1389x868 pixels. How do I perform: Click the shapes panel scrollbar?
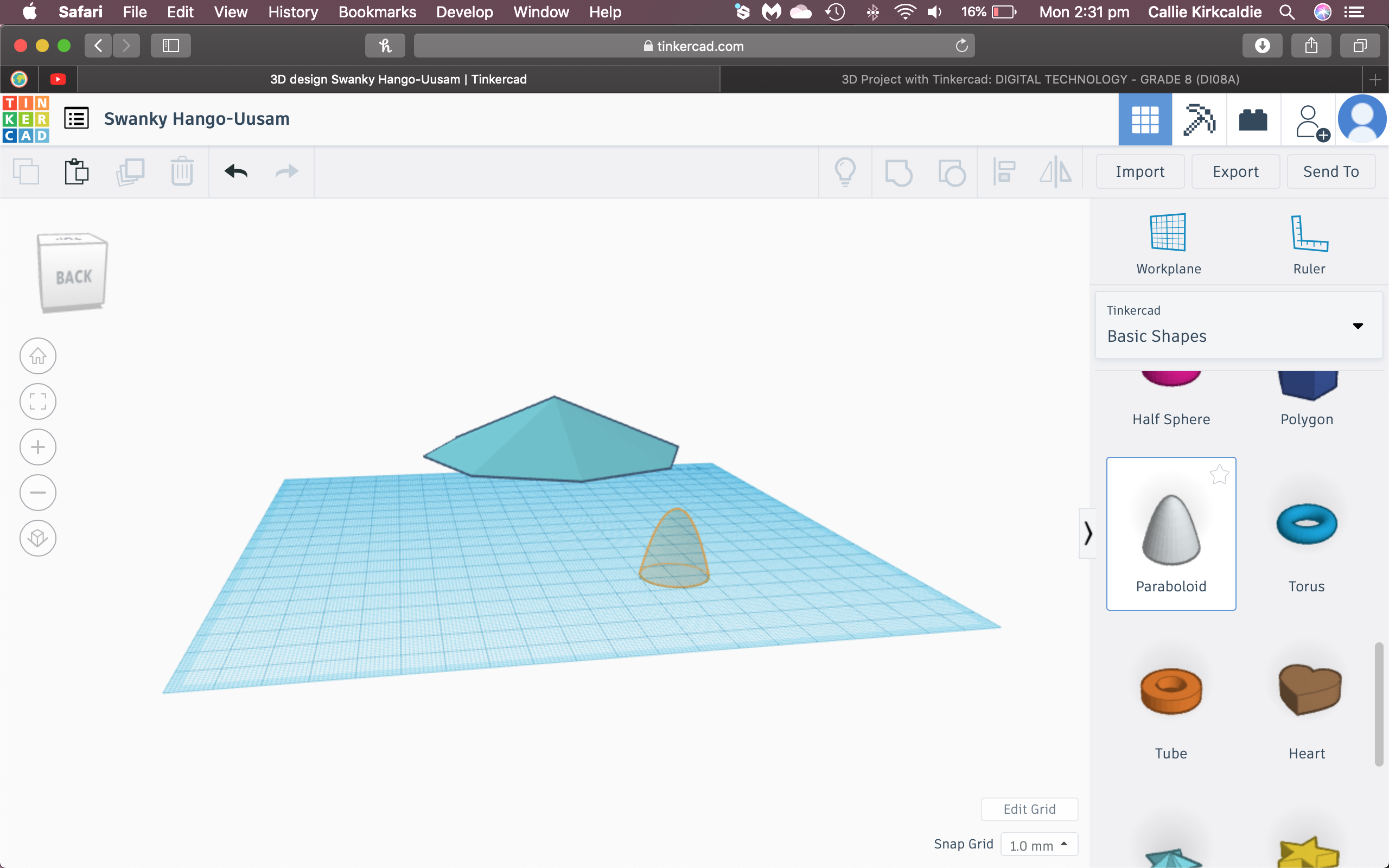coord(1378,704)
